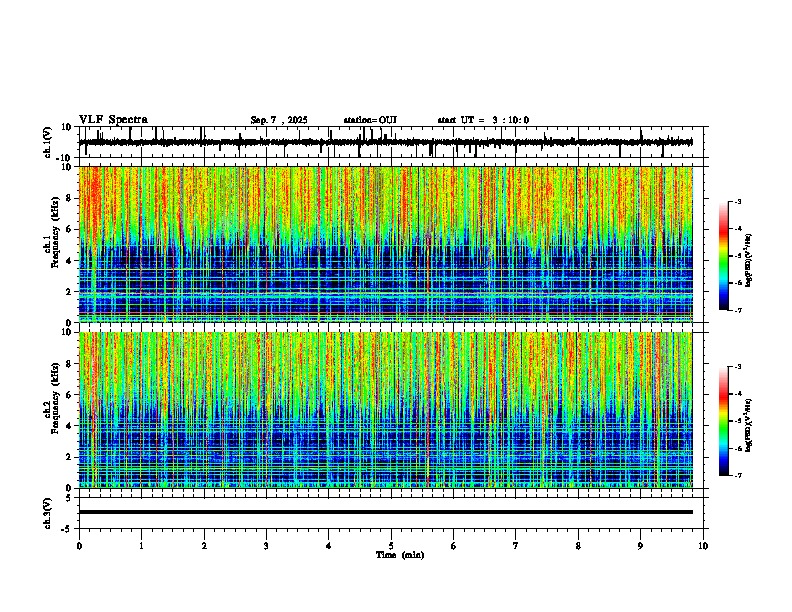Viewport: 792px width, 612px height.
Task: Click the "-7" label on ch.2 colorbar
Action: 738,476
